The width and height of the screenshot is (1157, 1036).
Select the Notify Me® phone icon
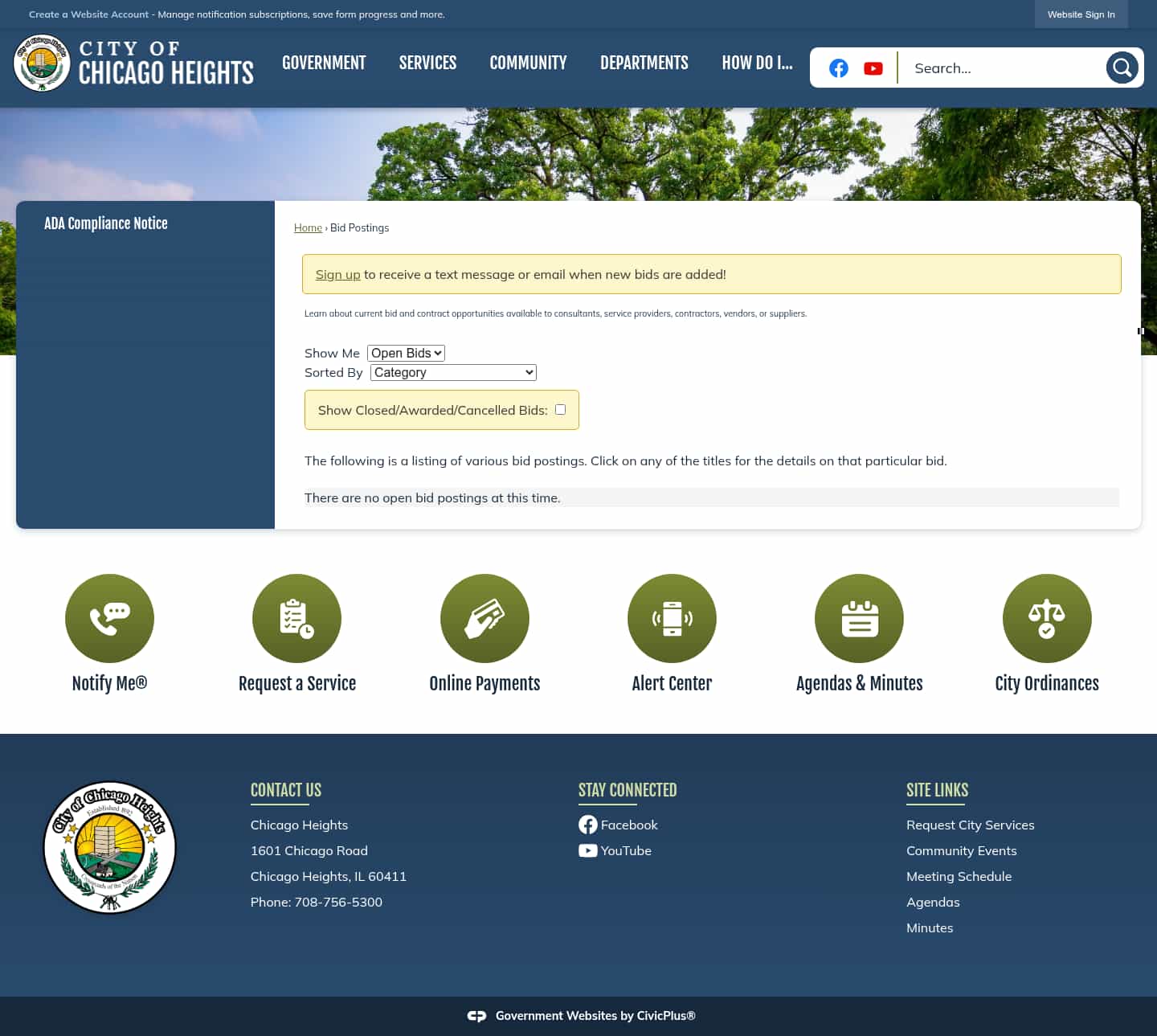[109, 618]
